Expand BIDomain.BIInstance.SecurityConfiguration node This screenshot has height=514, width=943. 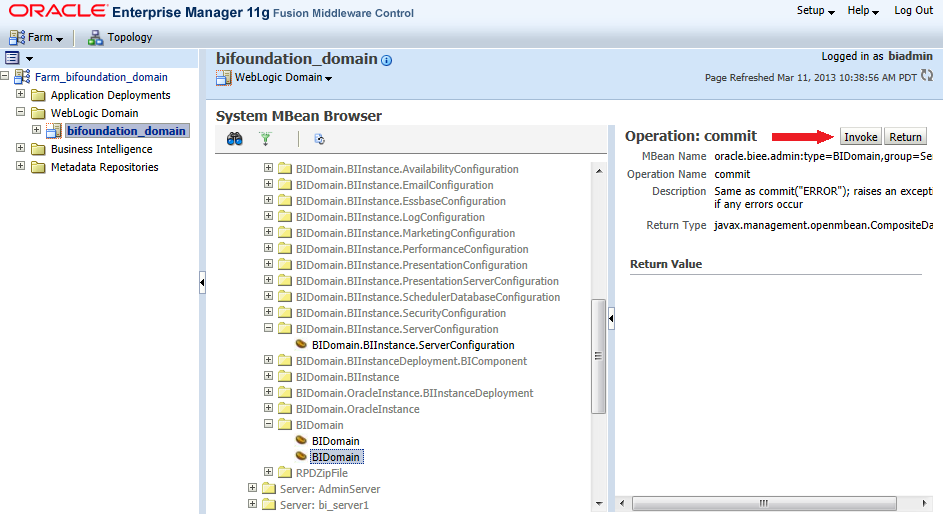tap(268, 312)
